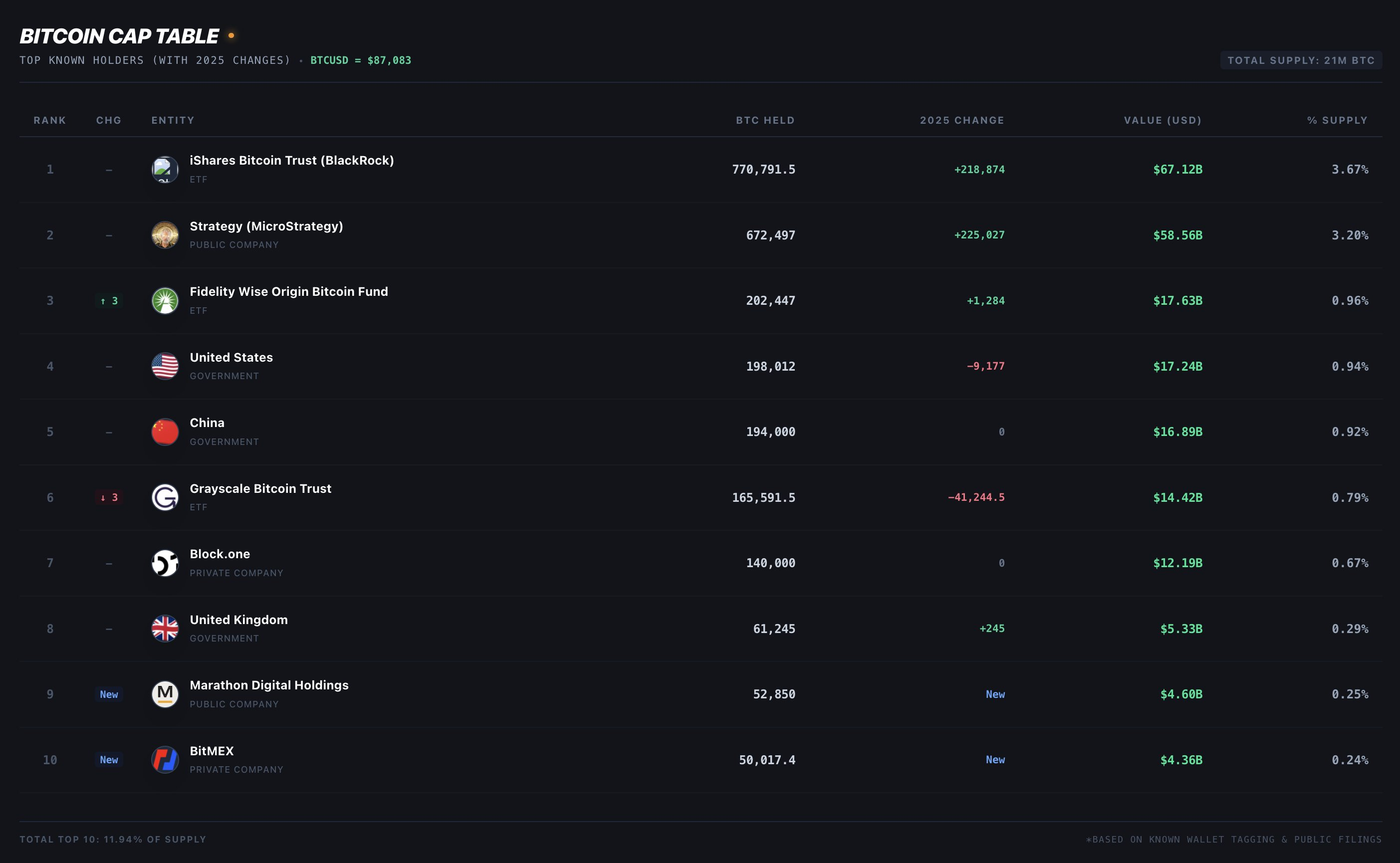Image resolution: width=1400 pixels, height=863 pixels.
Task: Click the United Kingdom flag icon
Action: click(165, 629)
